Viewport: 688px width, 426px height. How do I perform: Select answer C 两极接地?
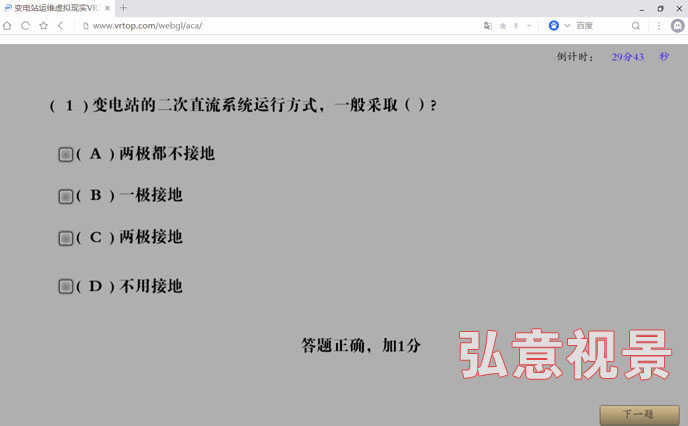[x=66, y=238]
